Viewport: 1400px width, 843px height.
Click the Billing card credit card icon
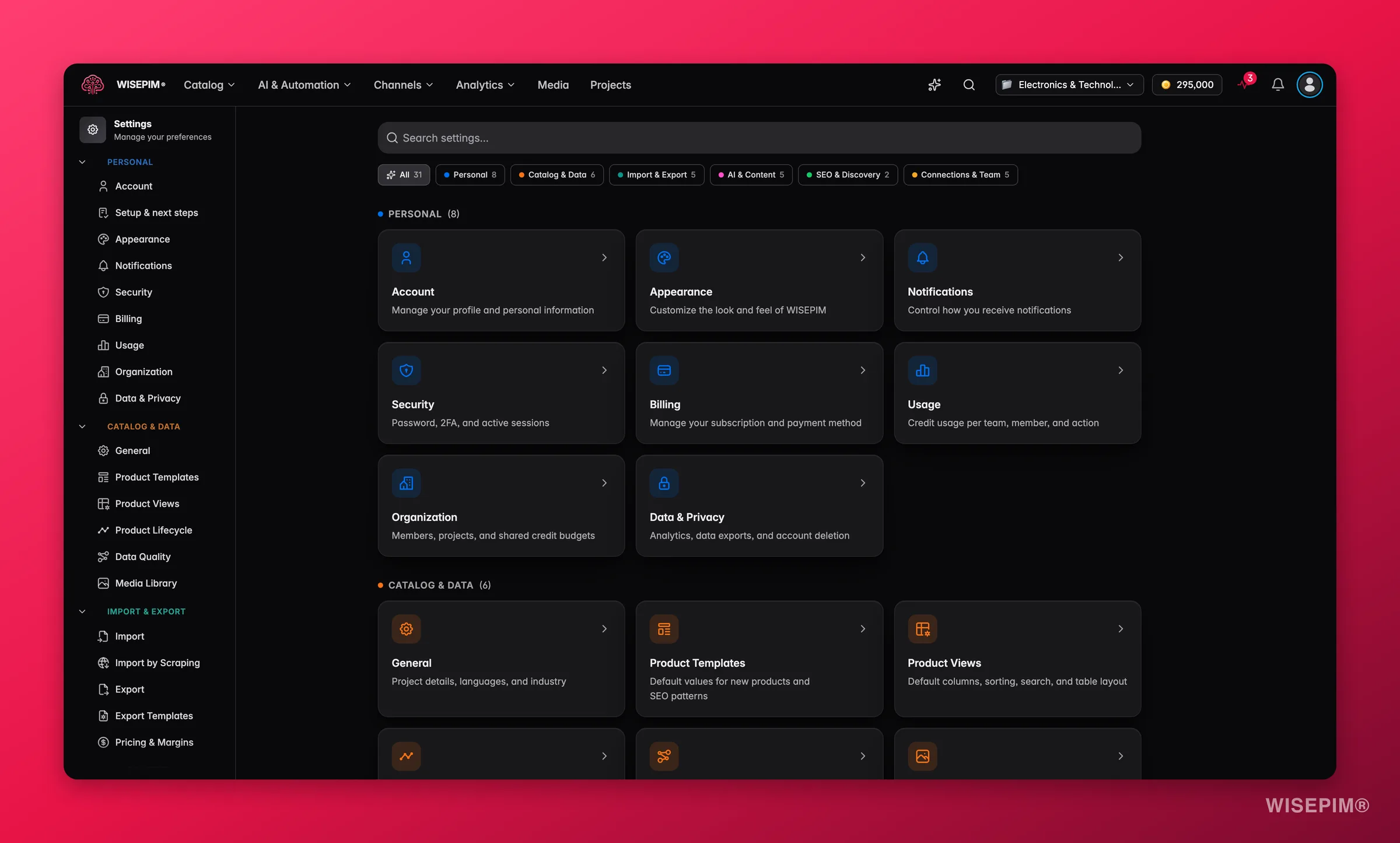click(664, 370)
